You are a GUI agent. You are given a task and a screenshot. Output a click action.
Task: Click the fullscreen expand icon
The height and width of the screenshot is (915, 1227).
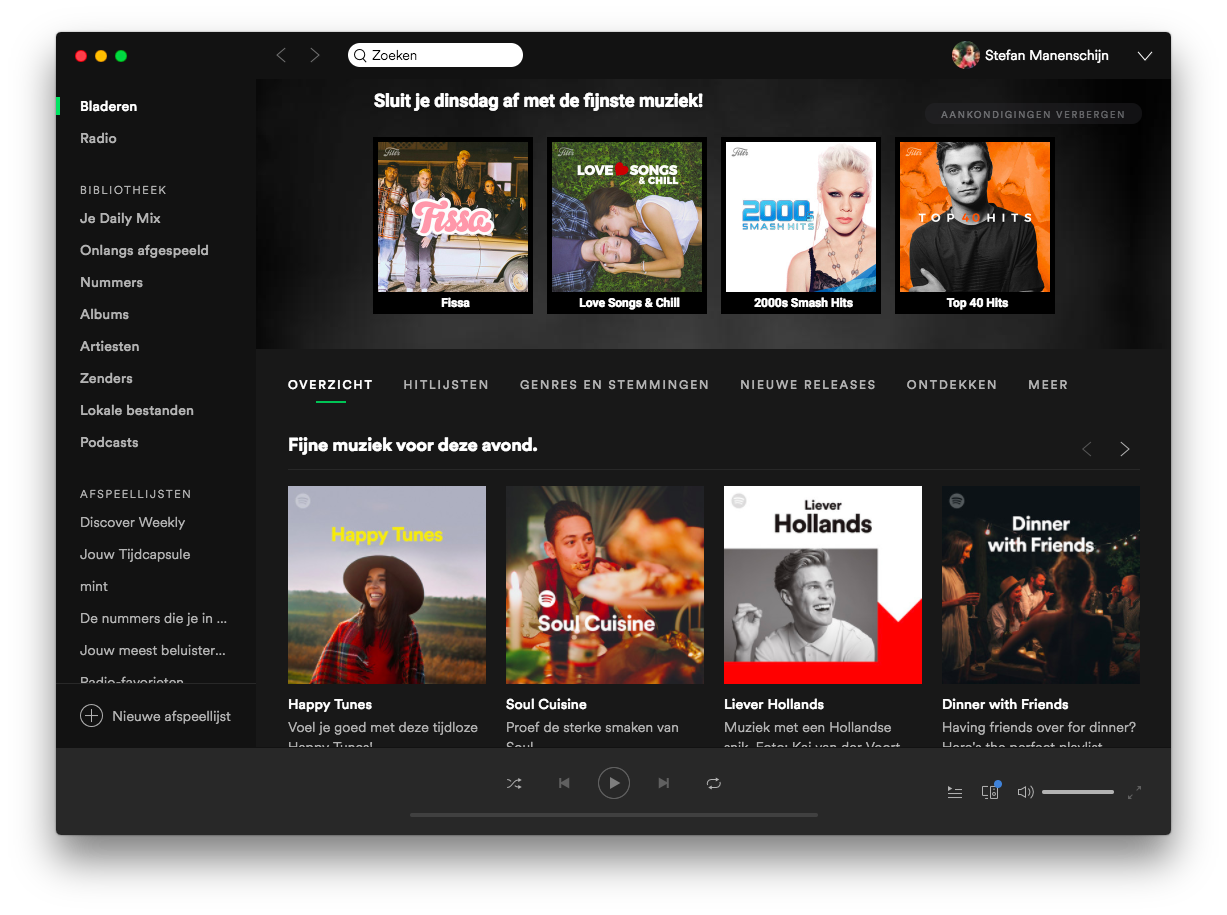point(1134,792)
